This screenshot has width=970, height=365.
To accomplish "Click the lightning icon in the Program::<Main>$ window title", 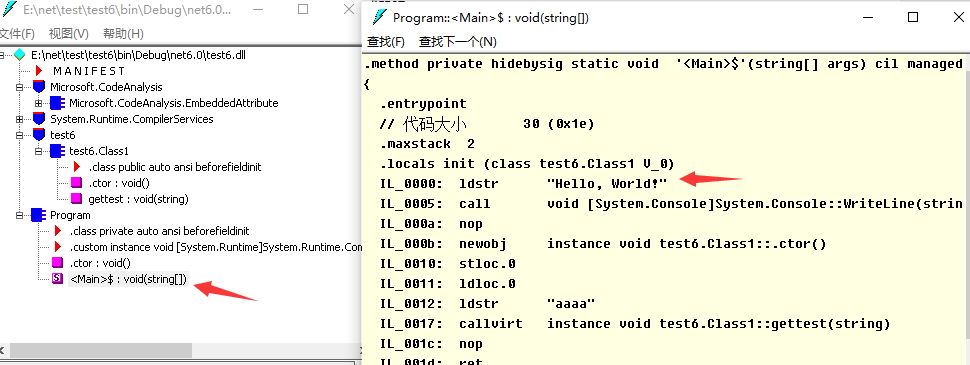I will pos(379,17).
